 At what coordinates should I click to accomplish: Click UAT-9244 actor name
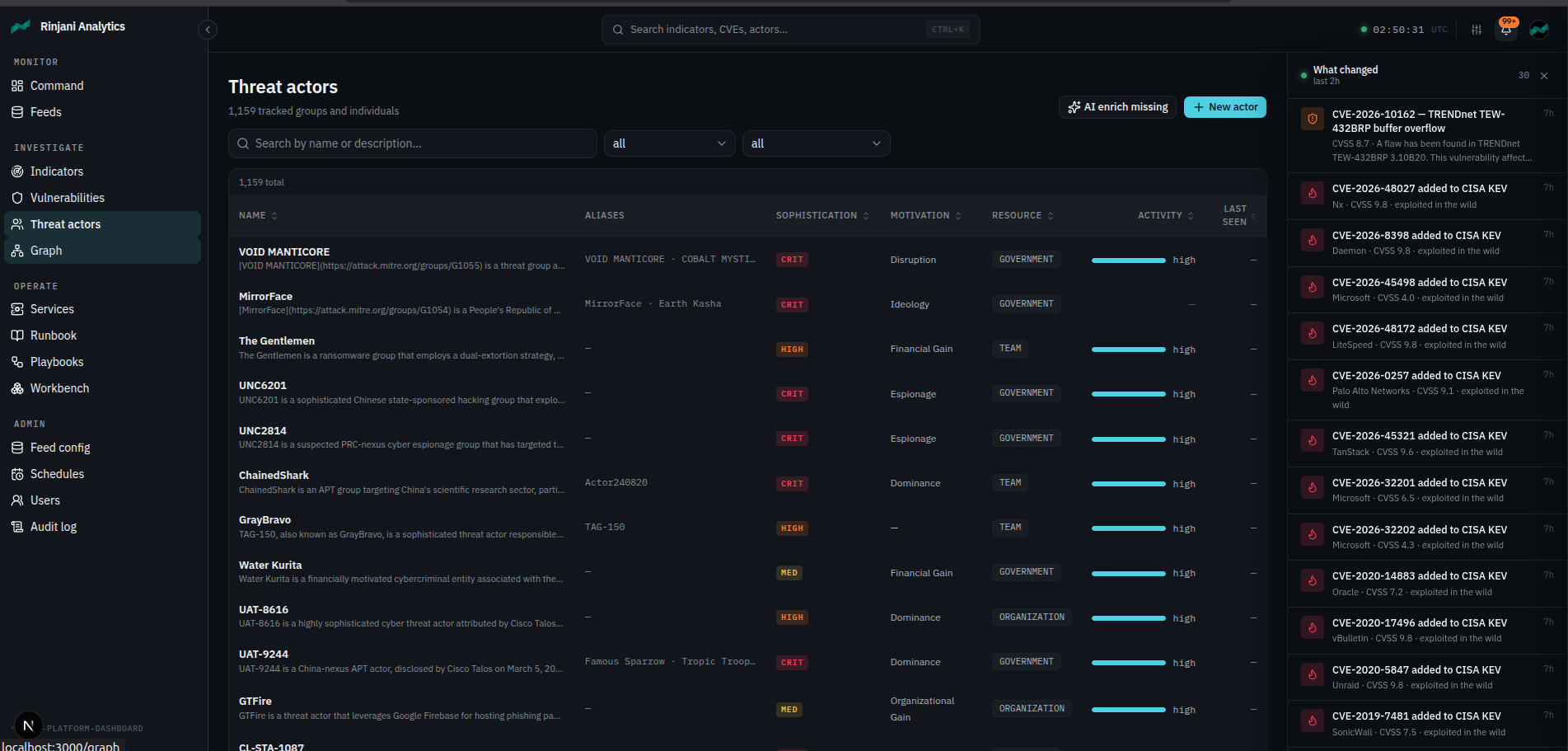pyautogui.click(x=264, y=655)
